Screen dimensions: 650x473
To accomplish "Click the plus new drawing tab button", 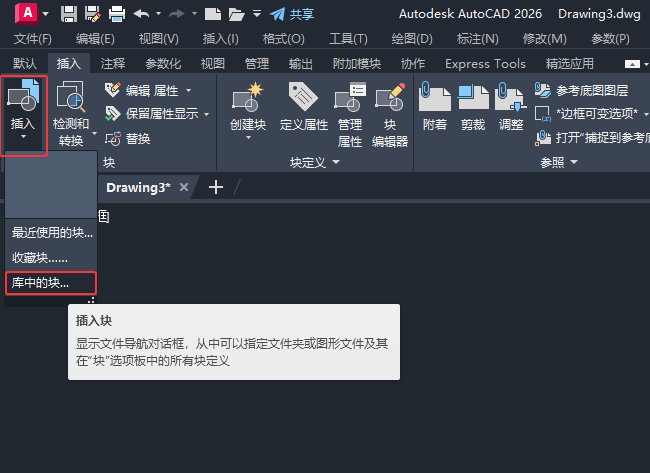I will click(x=216, y=187).
